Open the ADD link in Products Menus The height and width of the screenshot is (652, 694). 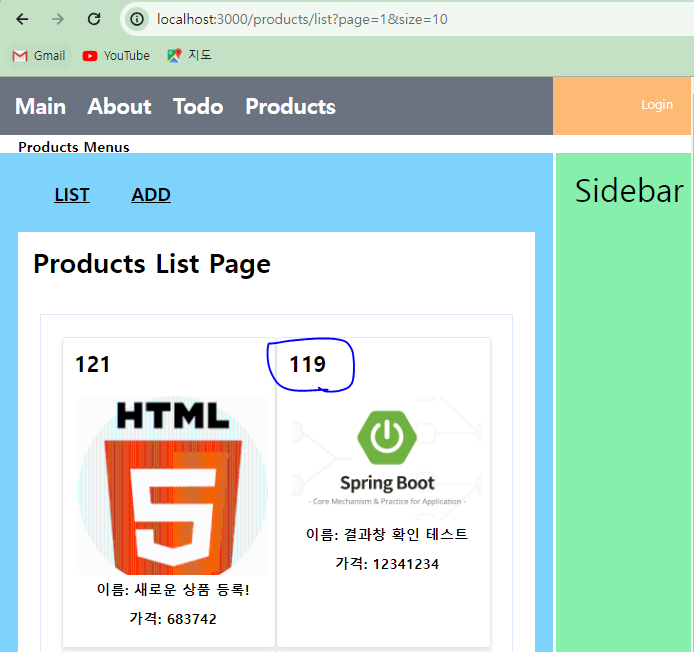point(151,195)
